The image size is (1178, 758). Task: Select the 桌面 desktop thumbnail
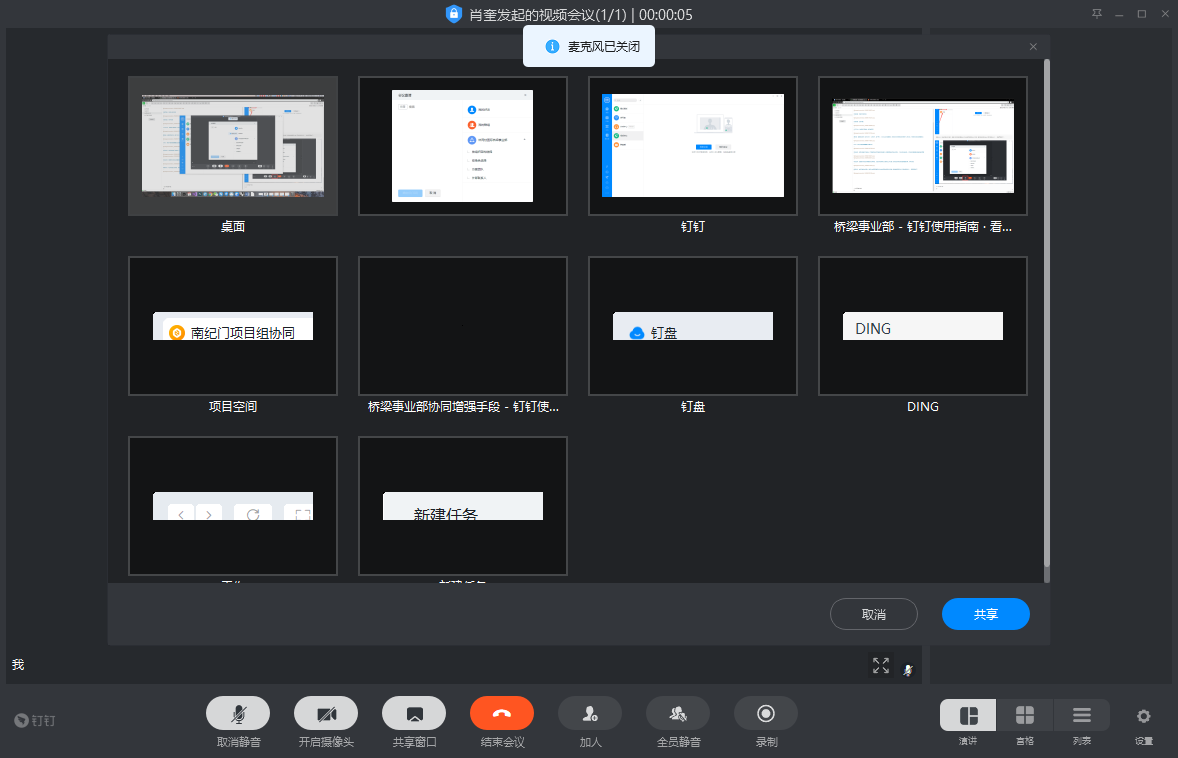pos(233,146)
